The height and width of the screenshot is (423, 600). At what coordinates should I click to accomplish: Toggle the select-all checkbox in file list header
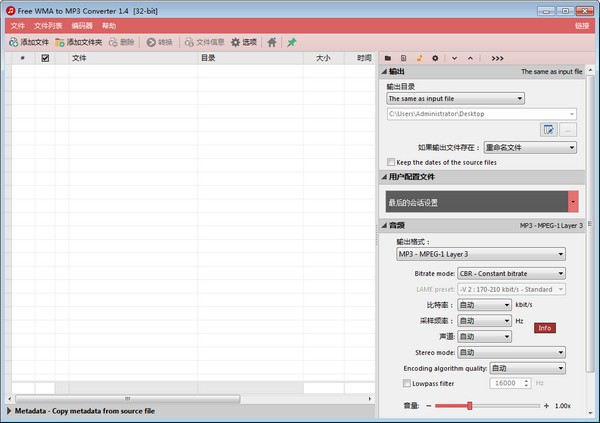tap(45, 58)
